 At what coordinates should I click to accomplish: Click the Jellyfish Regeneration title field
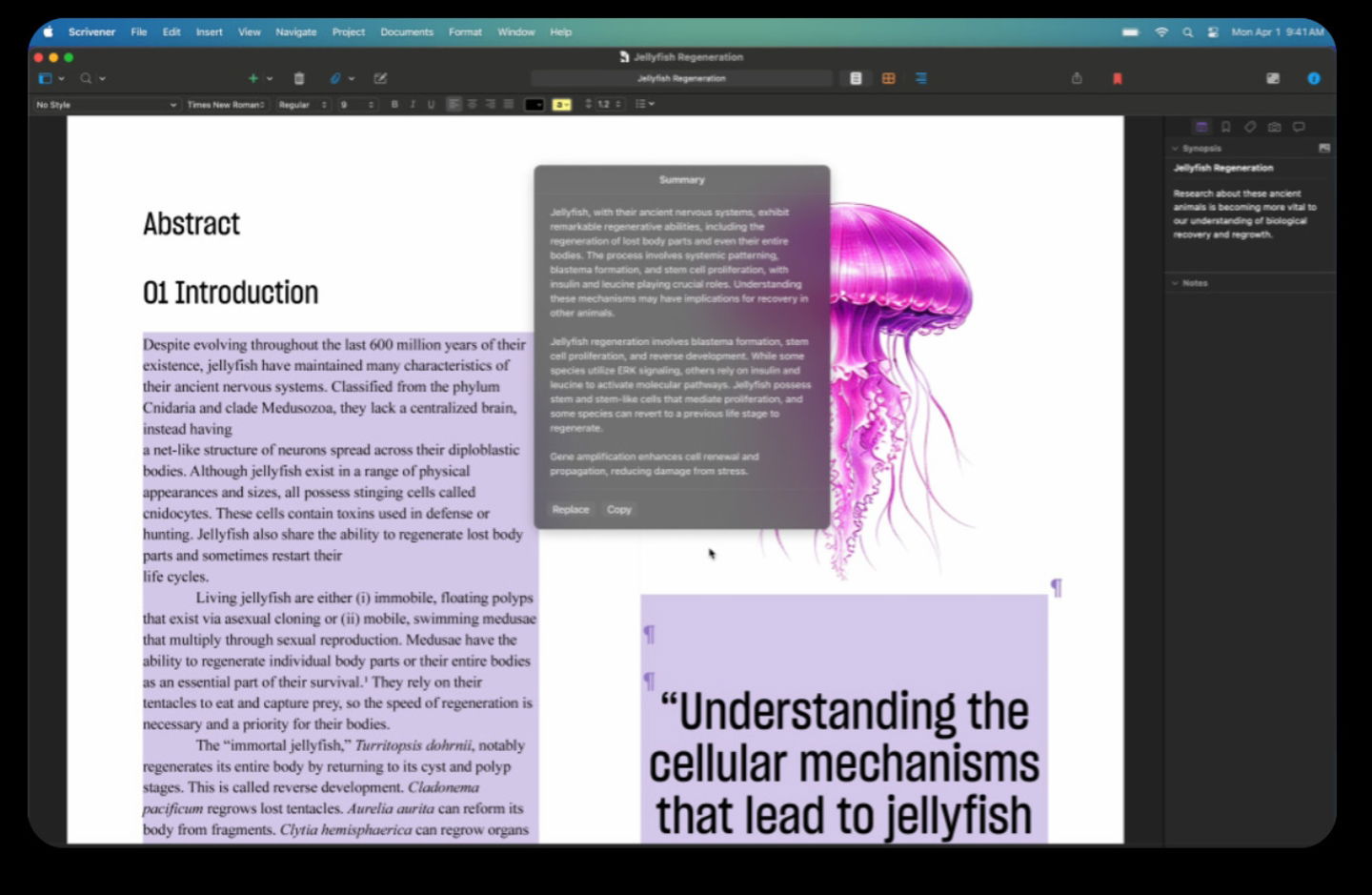click(x=681, y=78)
